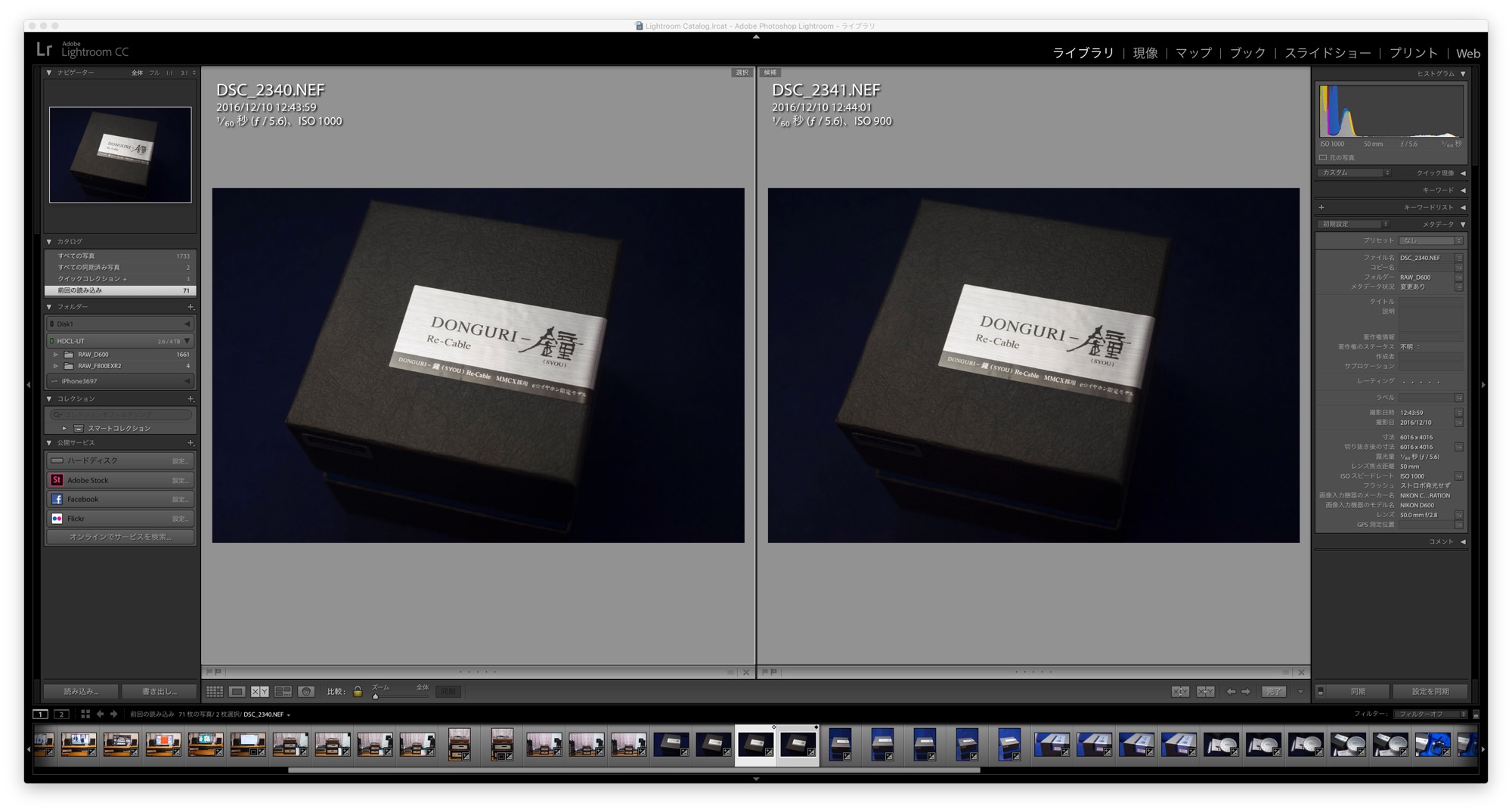Viewport: 1512px width, 812px height.
Task: Select next photo with right arrow
Action: coord(1245,691)
